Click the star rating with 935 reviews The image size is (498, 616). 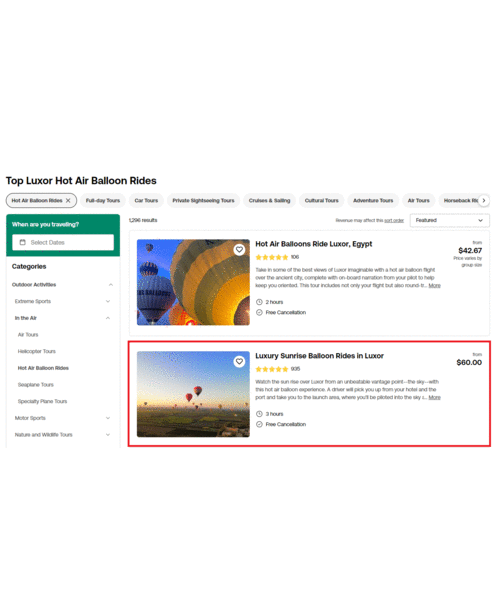pos(272,369)
